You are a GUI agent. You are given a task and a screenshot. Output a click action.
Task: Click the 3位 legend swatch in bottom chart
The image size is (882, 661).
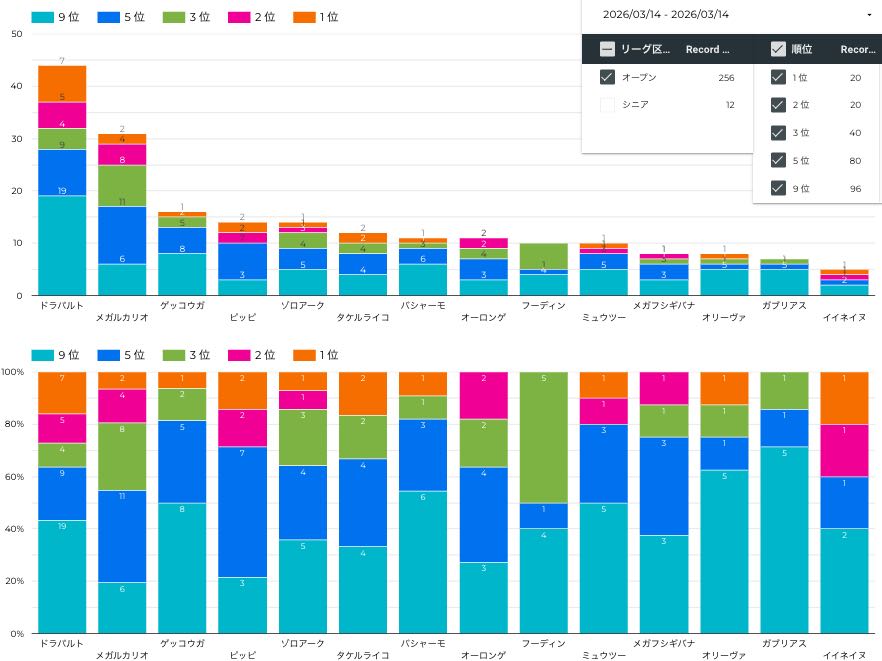click(x=175, y=355)
